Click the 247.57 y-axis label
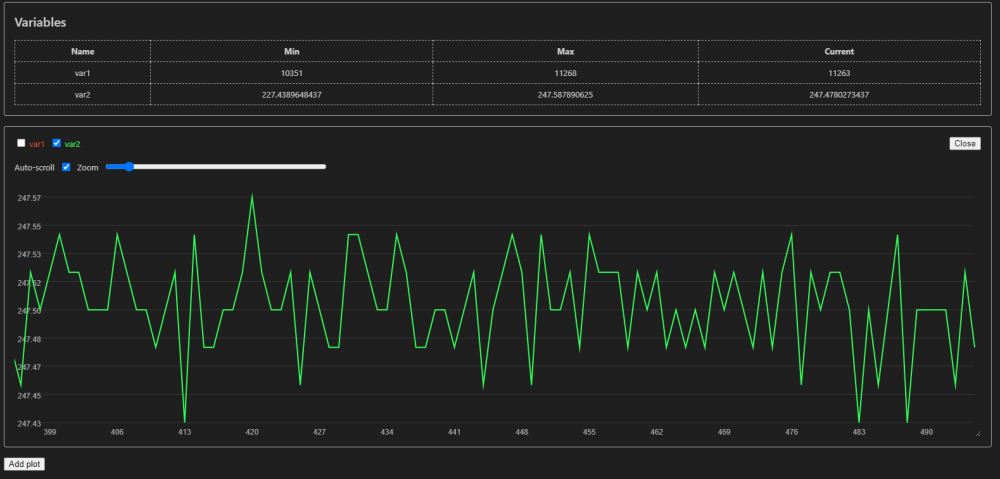Viewport: 1000px width, 479px height. point(30,198)
